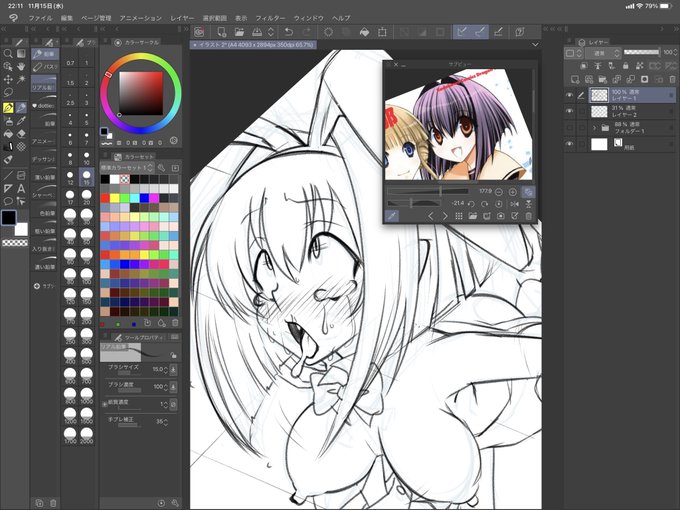Click the new raster layer icon in Layers panel
This screenshot has width=680, height=510.
click(x=575, y=79)
